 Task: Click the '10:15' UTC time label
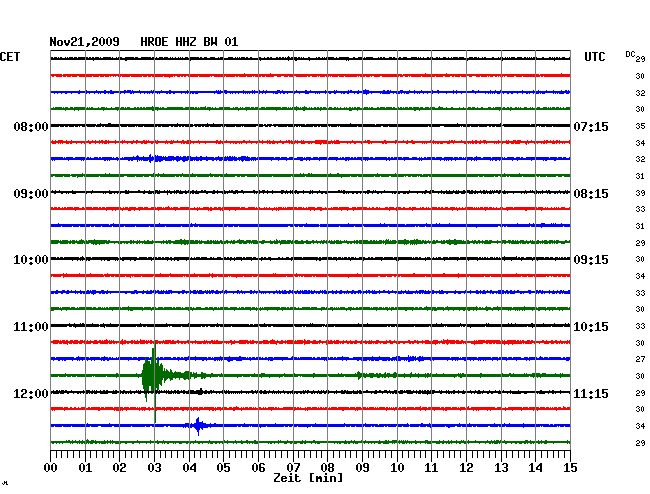point(591,327)
